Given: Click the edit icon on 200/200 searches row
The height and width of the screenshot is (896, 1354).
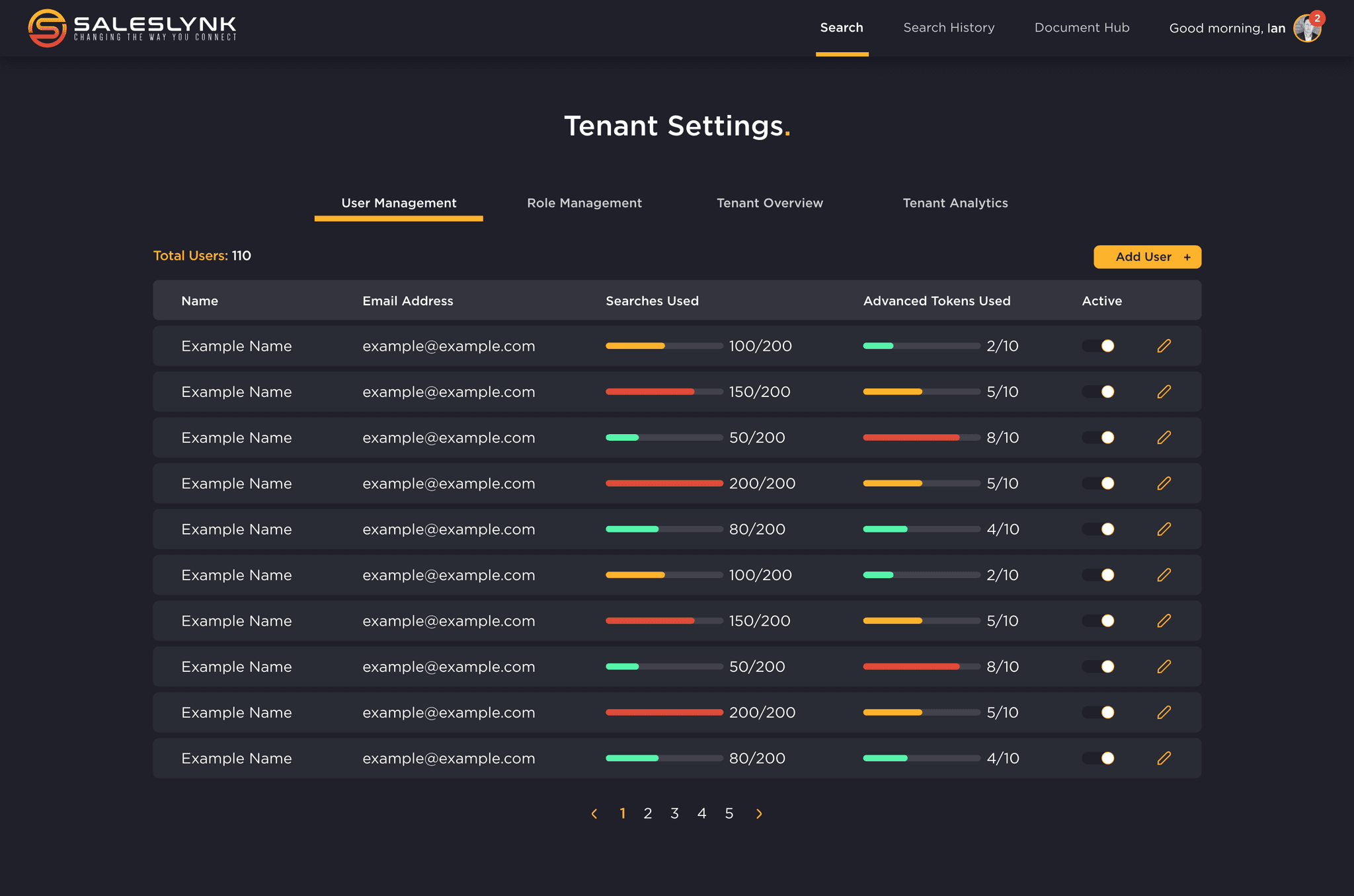Looking at the screenshot, I should pos(1163,483).
